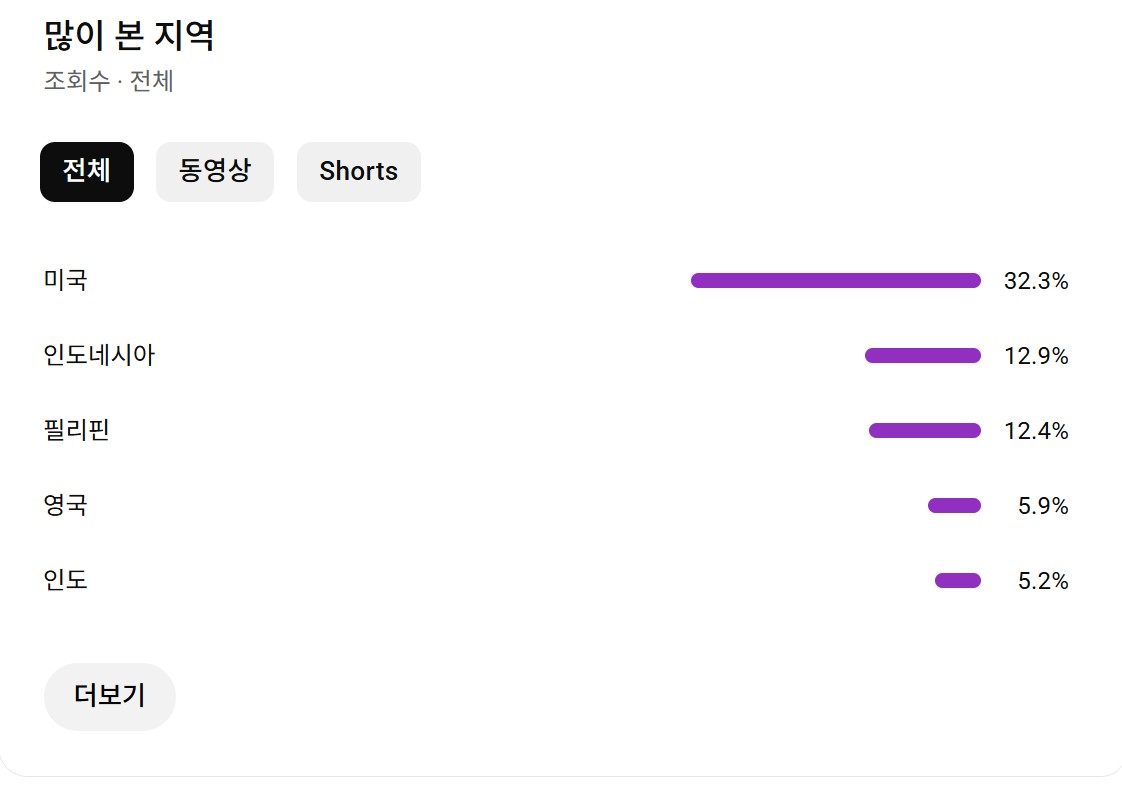The image size is (1122, 787).
Task: Click the 12.9% percentage value
Action: click(x=1036, y=357)
